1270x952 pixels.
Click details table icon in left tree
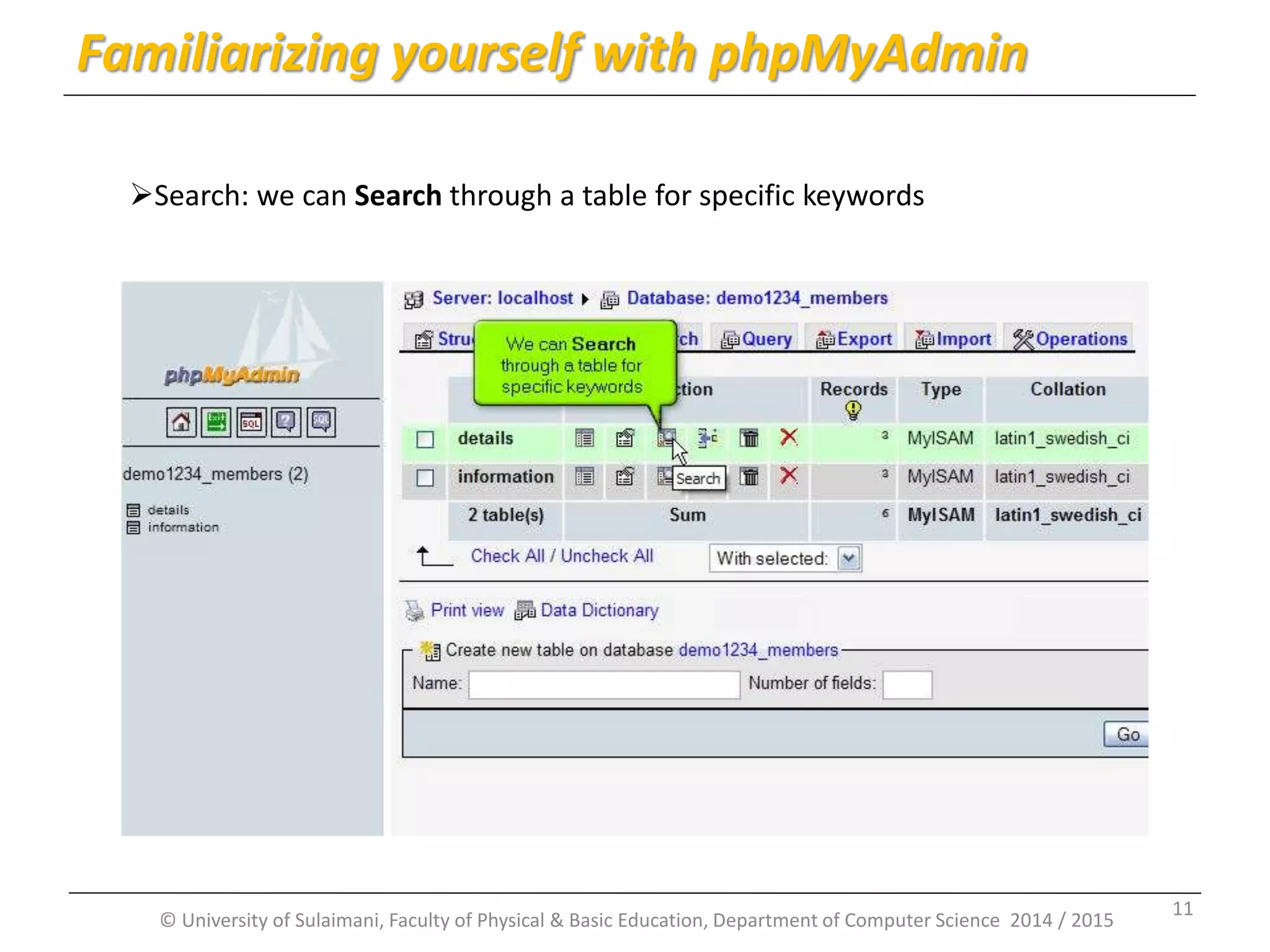coord(133,510)
